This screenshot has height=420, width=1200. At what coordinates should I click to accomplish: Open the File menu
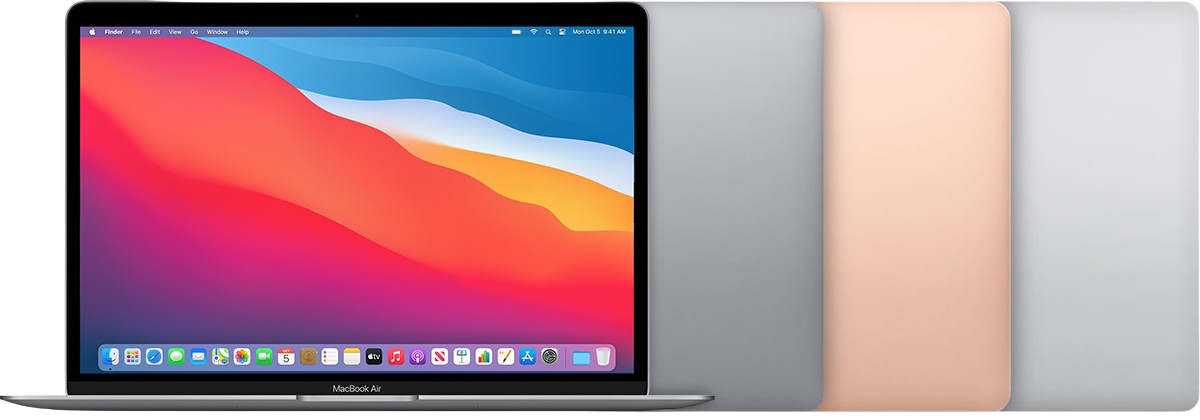click(x=136, y=32)
